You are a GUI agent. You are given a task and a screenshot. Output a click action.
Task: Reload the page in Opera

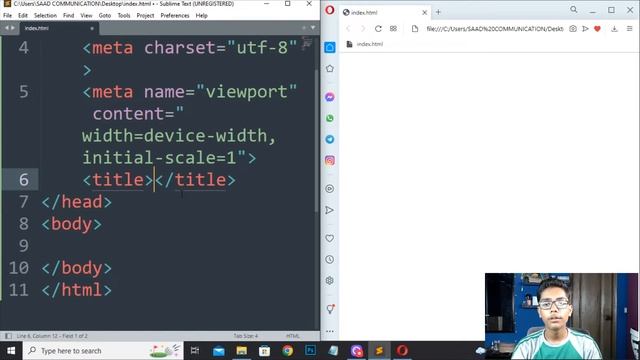[378, 29]
